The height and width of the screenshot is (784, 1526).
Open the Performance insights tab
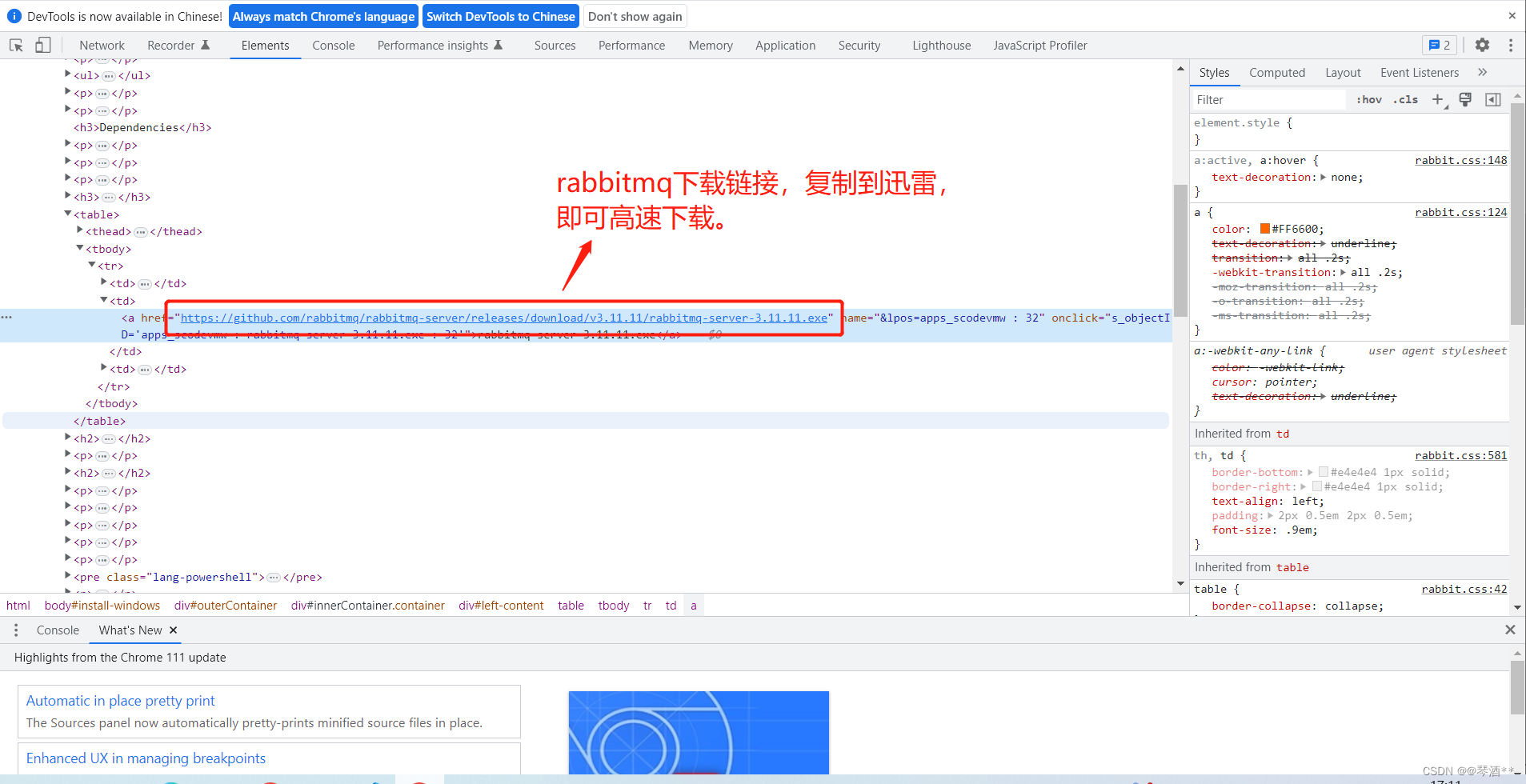click(x=440, y=46)
